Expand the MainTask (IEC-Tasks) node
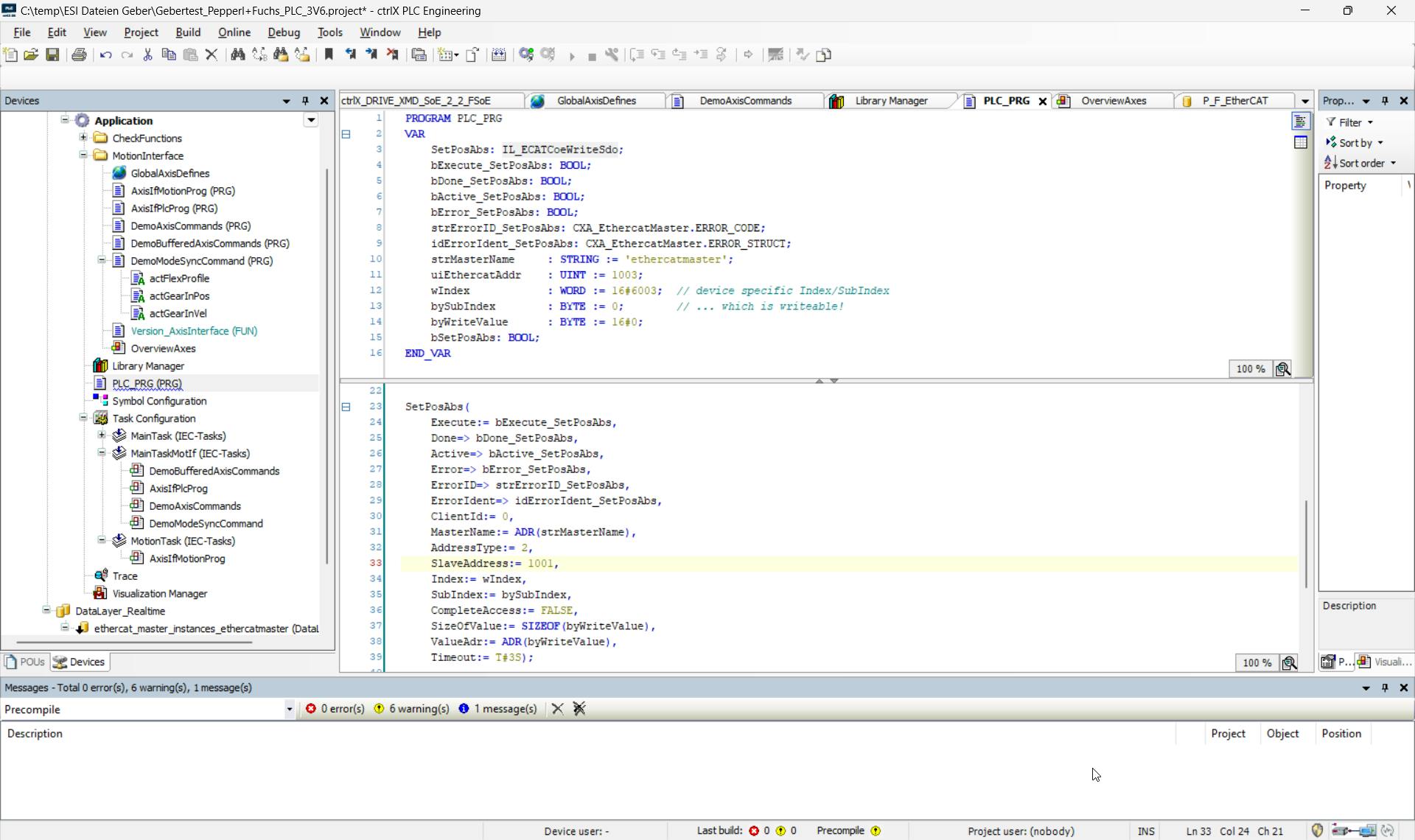1415x840 pixels. click(x=102, y=435)
